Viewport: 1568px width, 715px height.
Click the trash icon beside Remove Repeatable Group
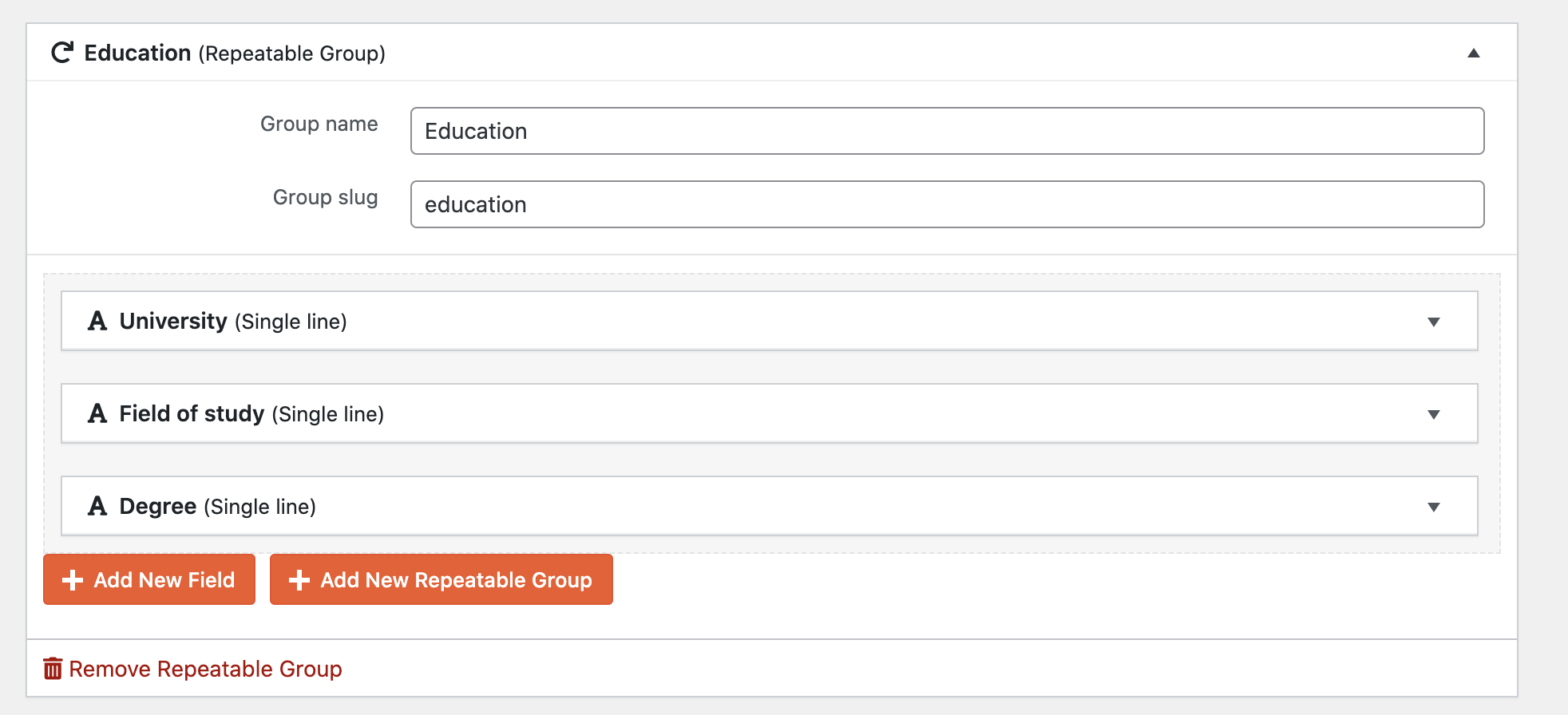click(x=53, y=668)
